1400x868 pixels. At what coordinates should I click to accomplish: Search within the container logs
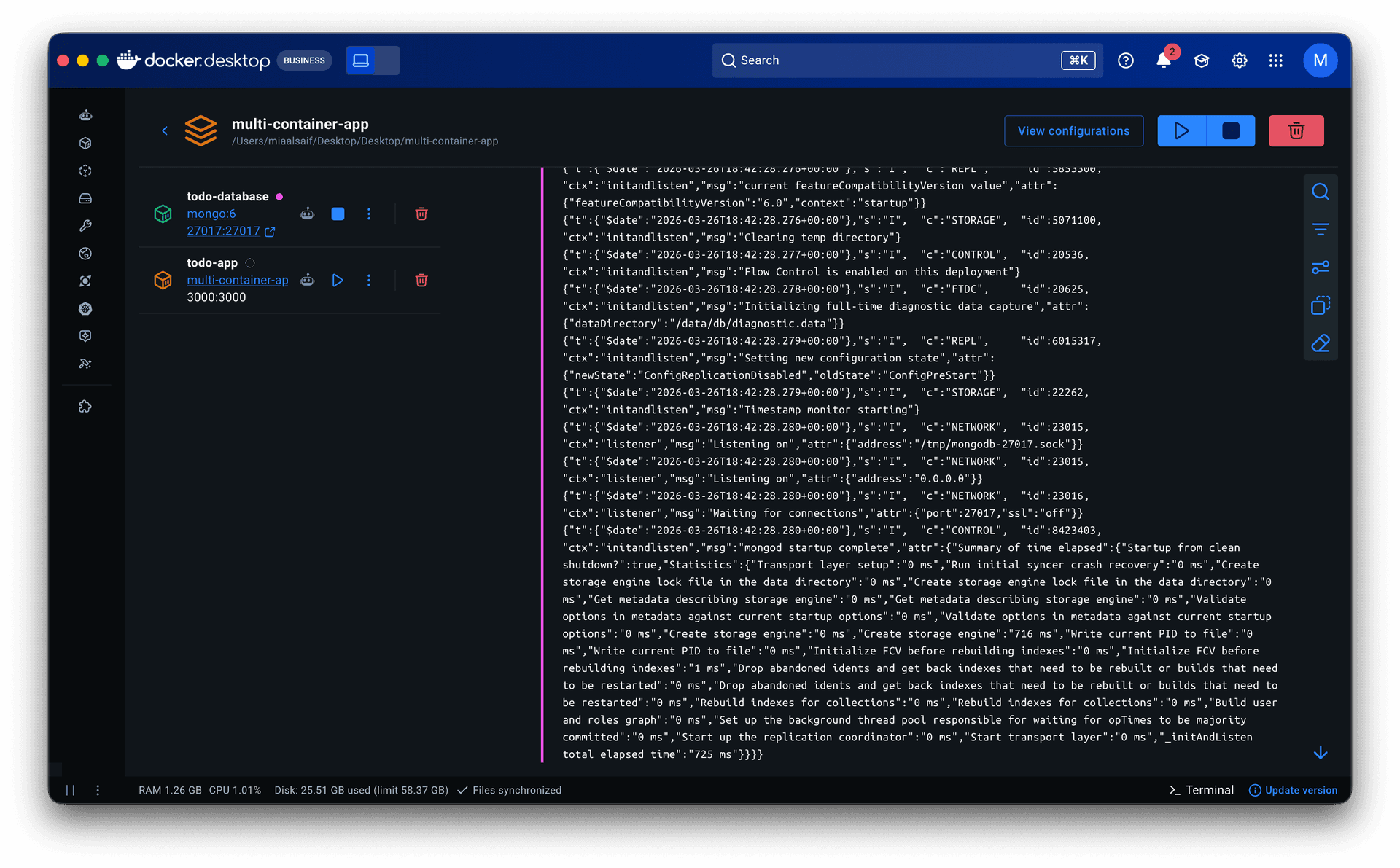point(1320,192)
